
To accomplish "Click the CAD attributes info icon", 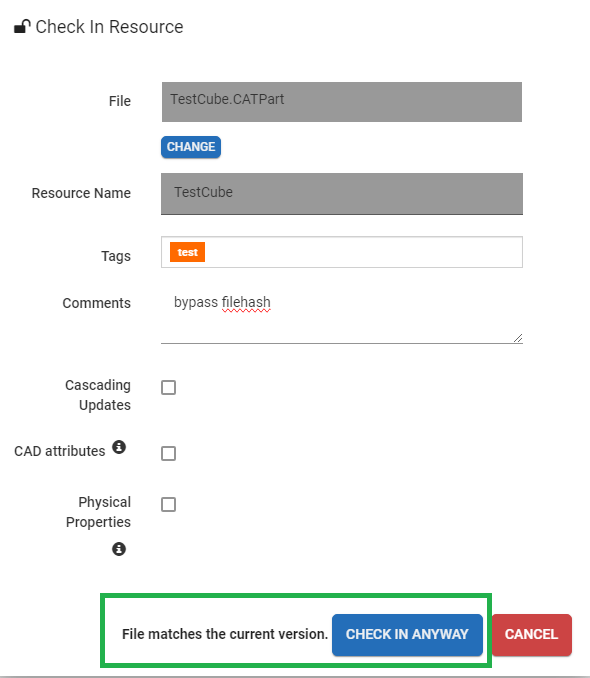I will (x=119, y=447).
